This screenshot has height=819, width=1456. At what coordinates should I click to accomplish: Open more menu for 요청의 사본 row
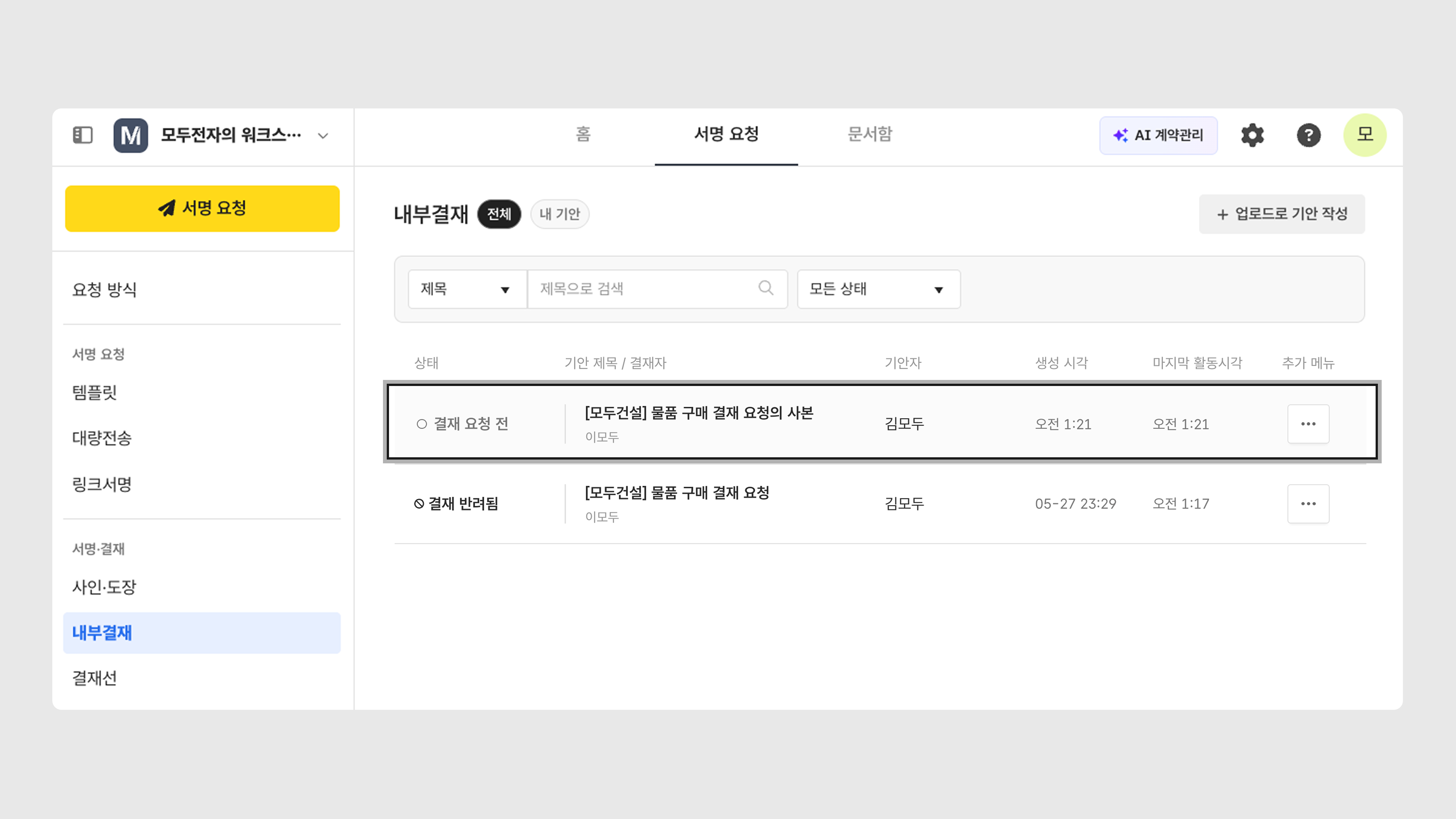[x=1308, y=424]
